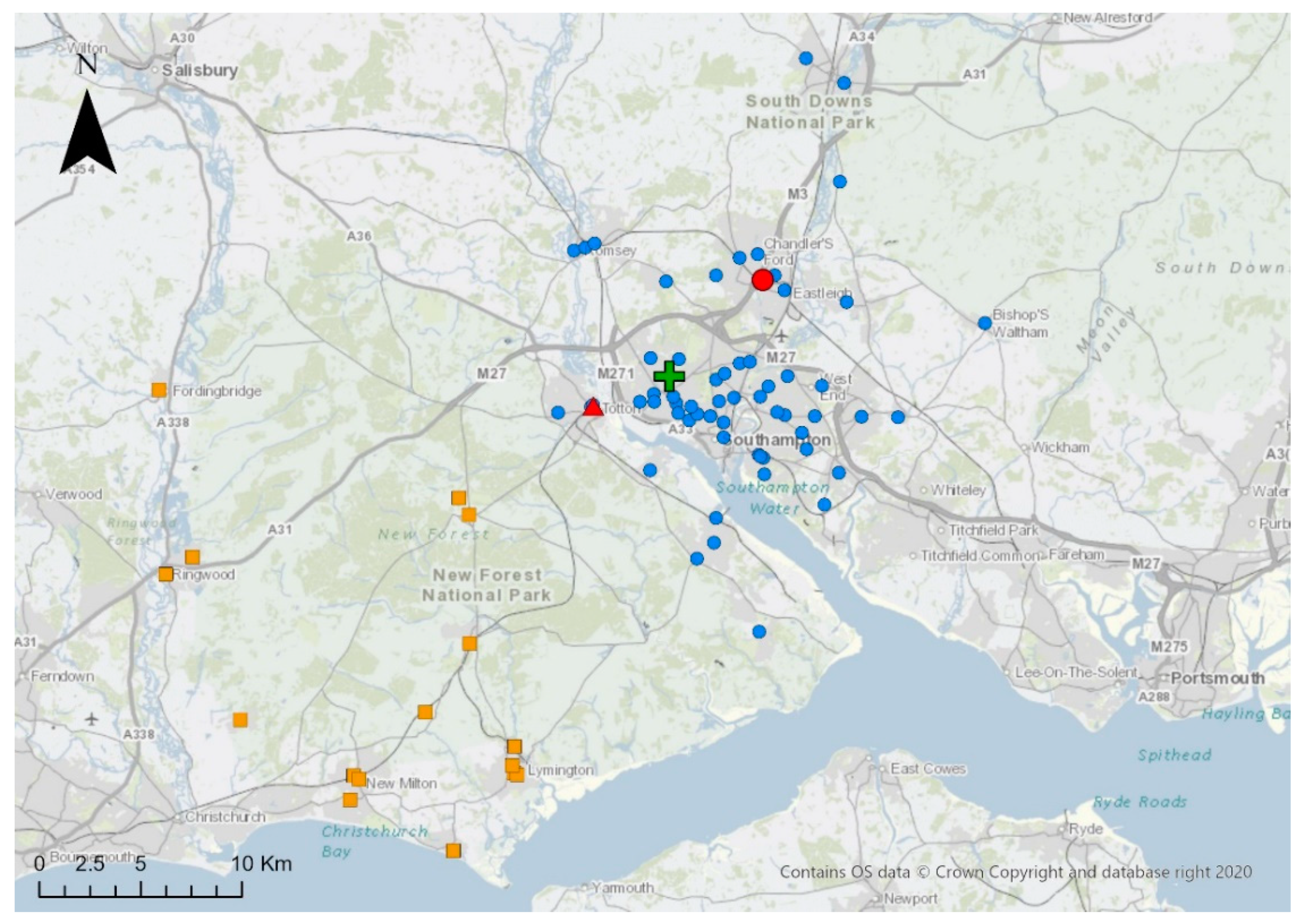Click the airport plane icon near Eastleigh

[x=782, y=336]
